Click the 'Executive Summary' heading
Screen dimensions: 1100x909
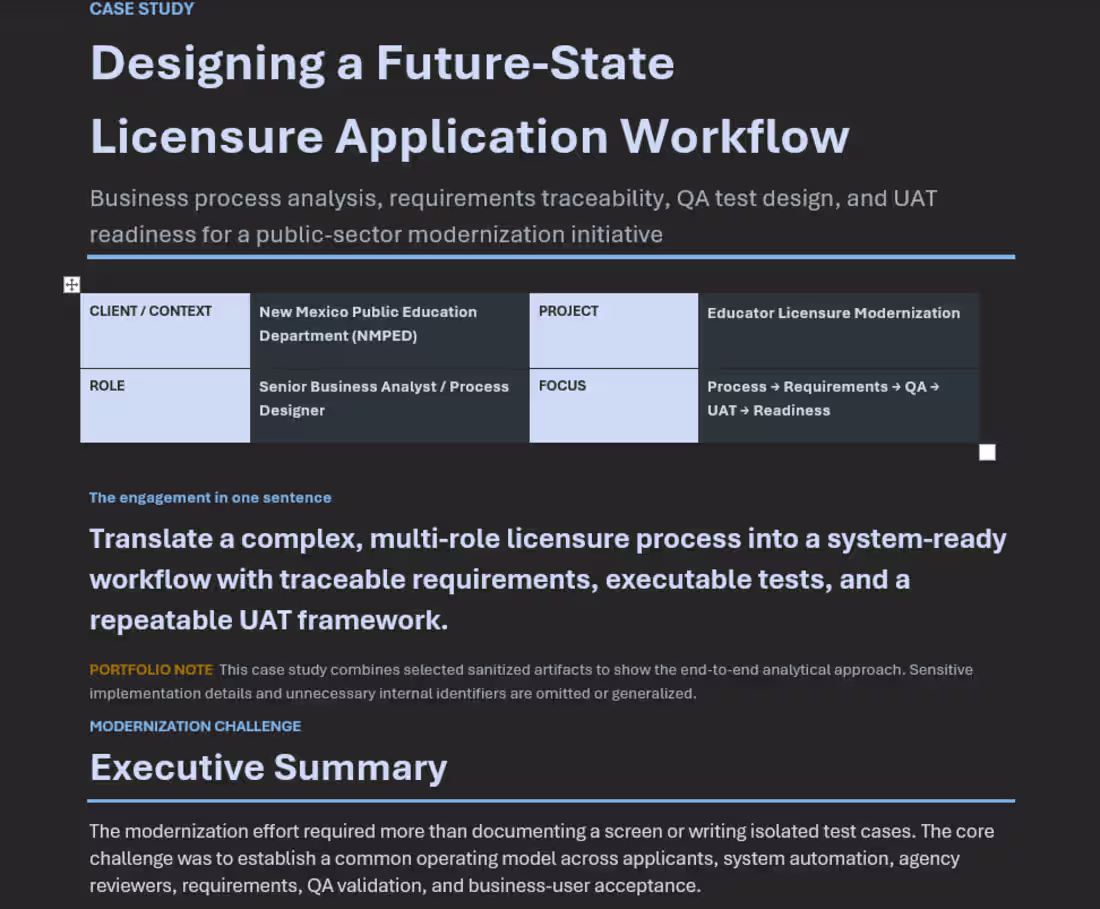268,767
